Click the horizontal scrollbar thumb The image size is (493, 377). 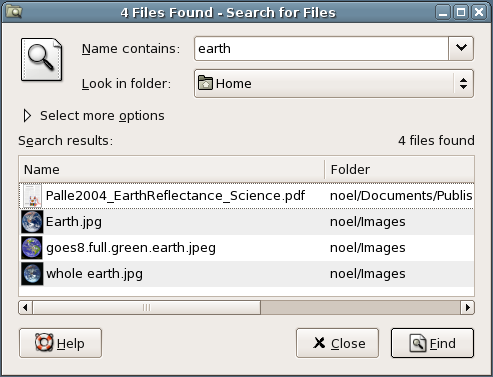[x=146, y=307]
